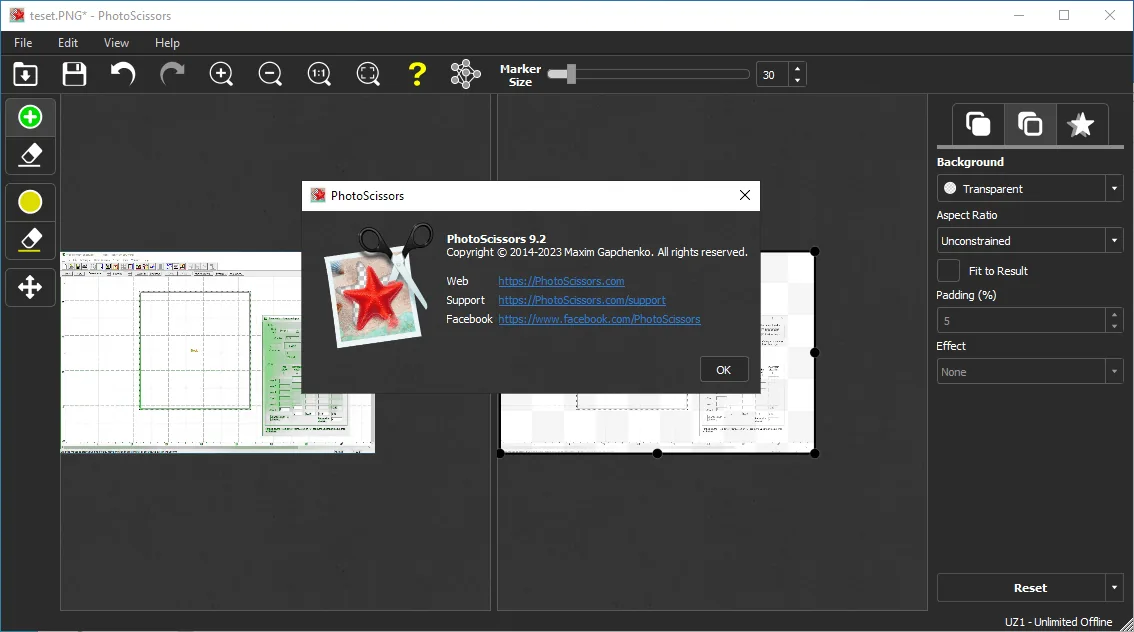Click the PhotoScissors 9.2 version text

(496, 239)
